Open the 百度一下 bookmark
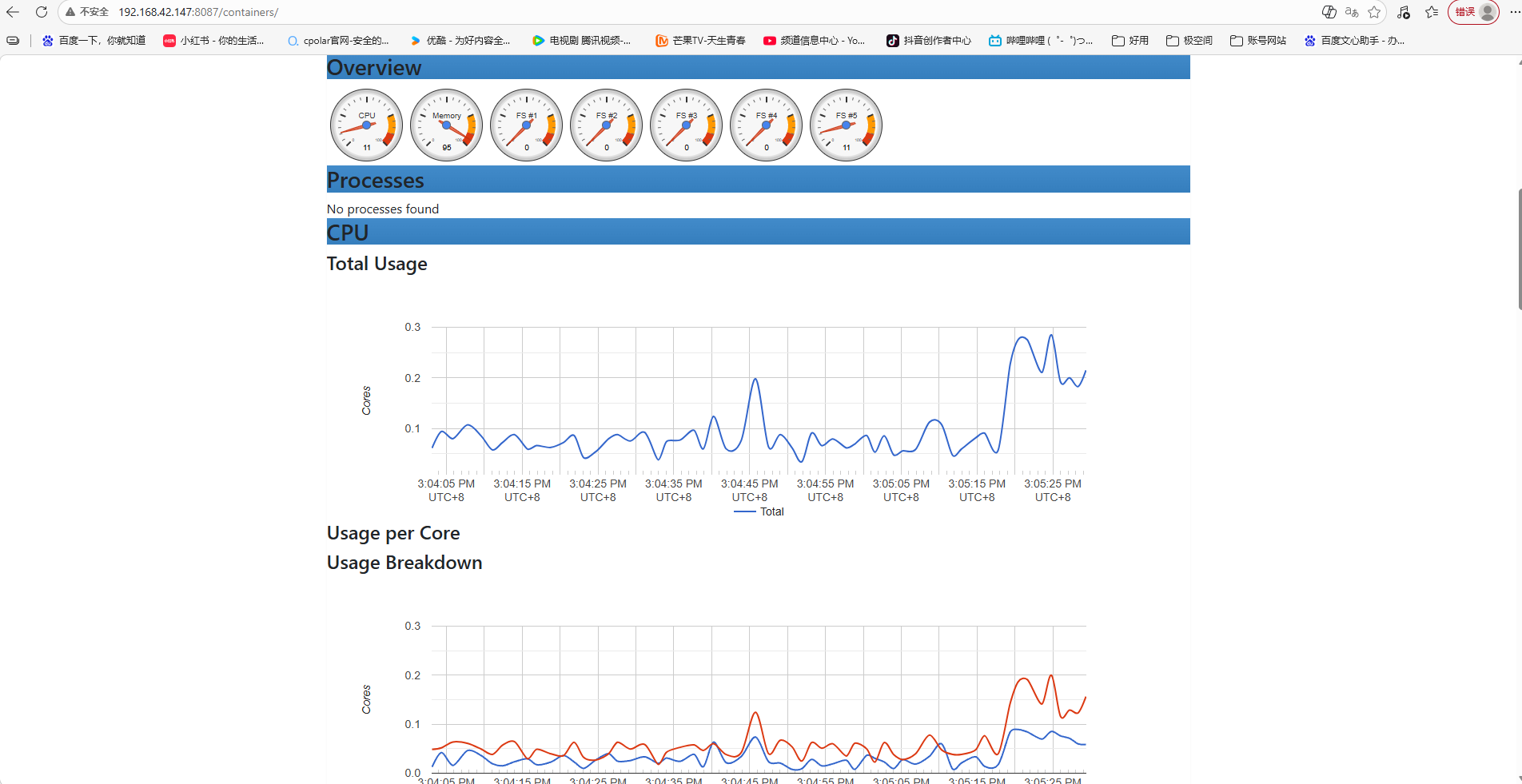 coord(94,41)
